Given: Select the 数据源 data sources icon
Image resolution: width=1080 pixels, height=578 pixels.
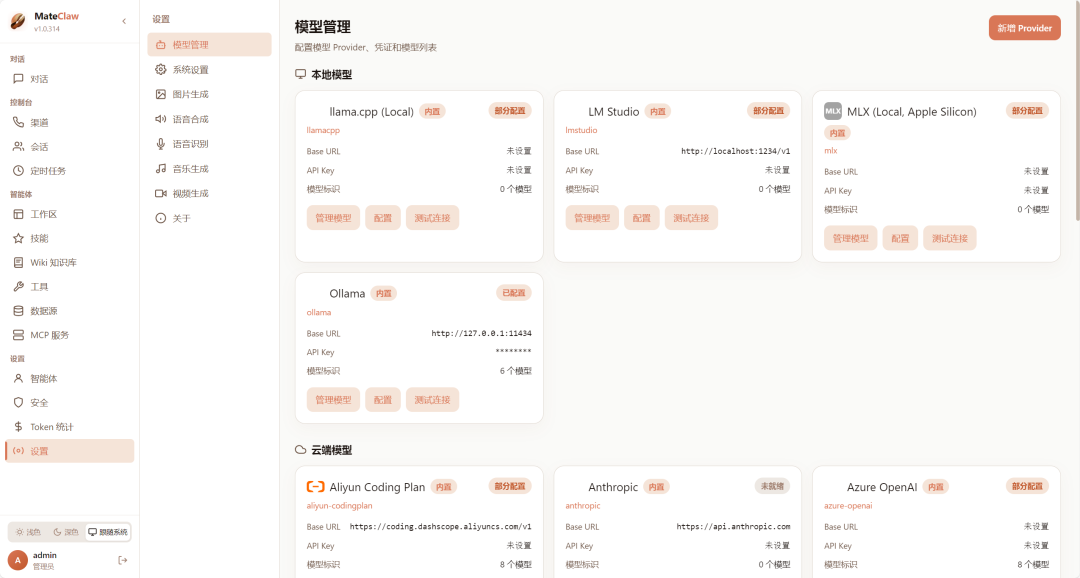Looking at the screenshot, I should 17,311.
